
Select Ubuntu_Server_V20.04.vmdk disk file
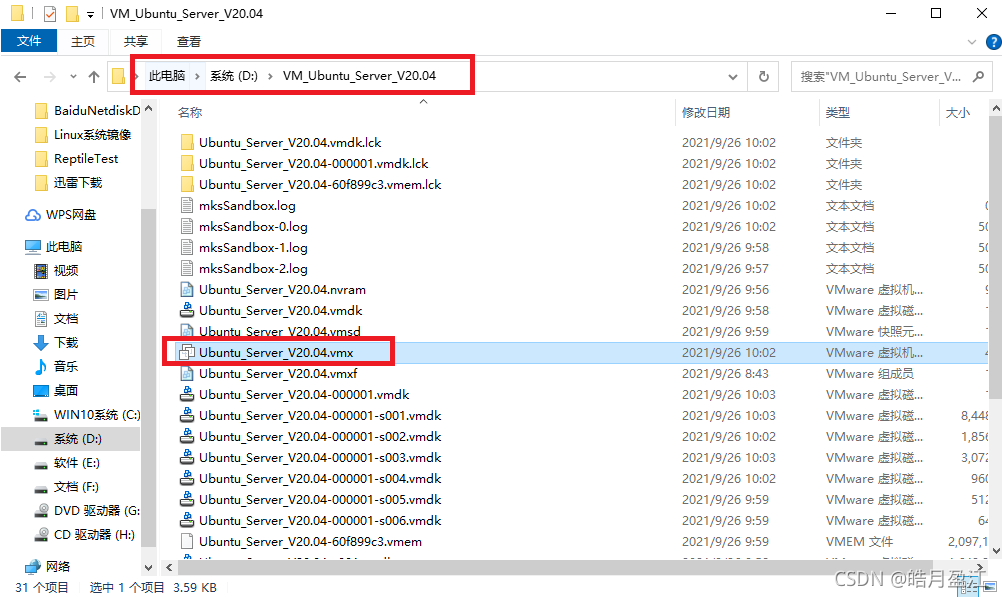point(272,311)
